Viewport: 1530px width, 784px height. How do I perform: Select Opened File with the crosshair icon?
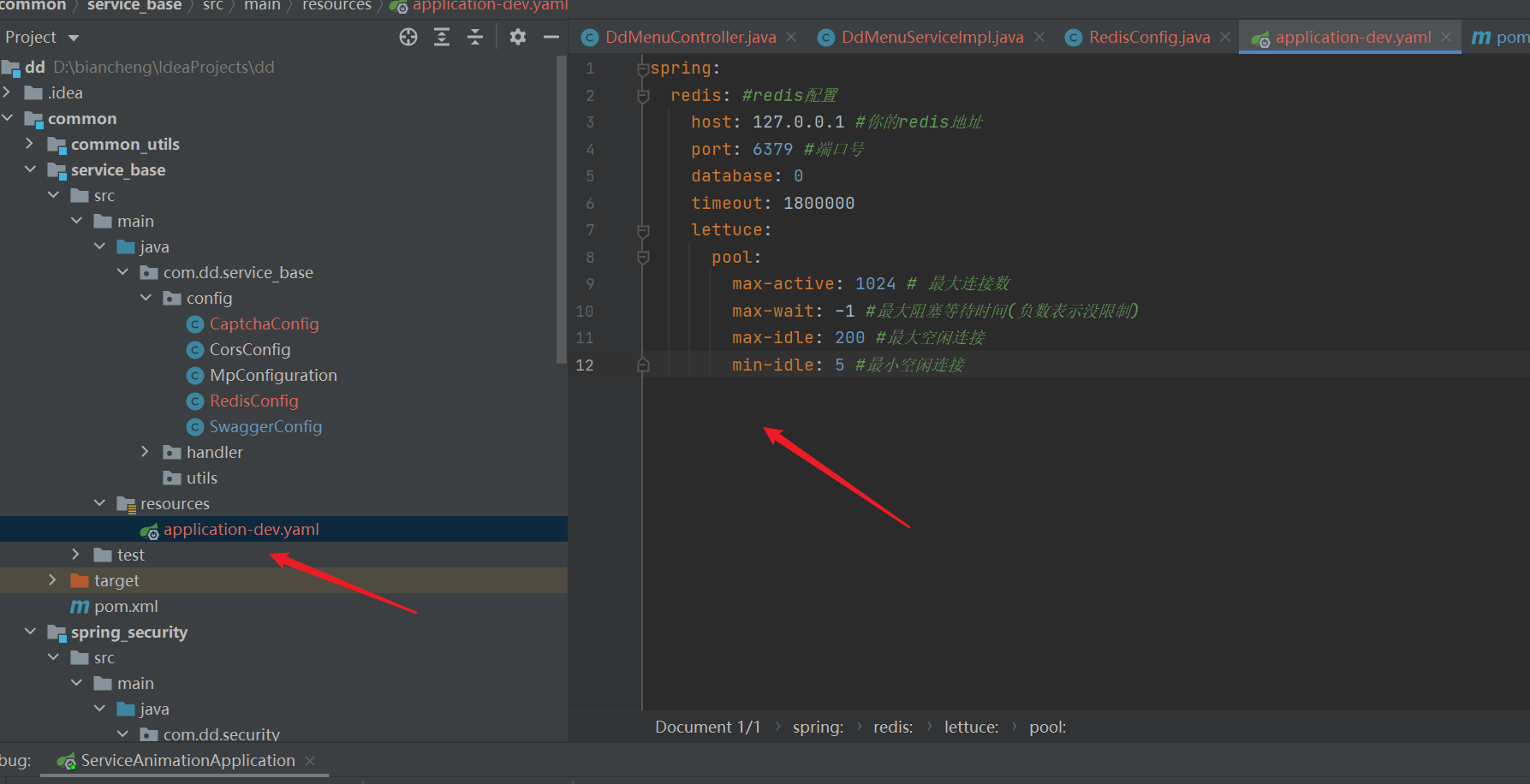[408, 37]
